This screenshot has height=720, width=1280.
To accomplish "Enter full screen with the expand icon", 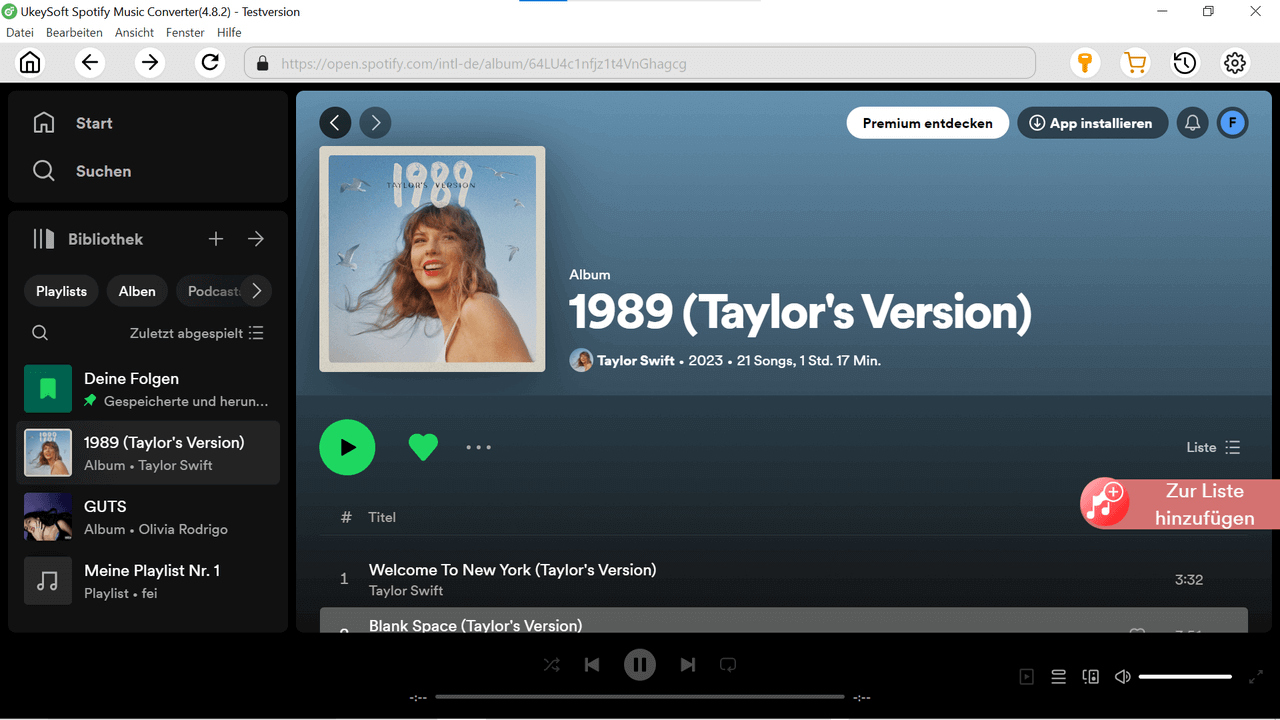I will [1256, 677].
